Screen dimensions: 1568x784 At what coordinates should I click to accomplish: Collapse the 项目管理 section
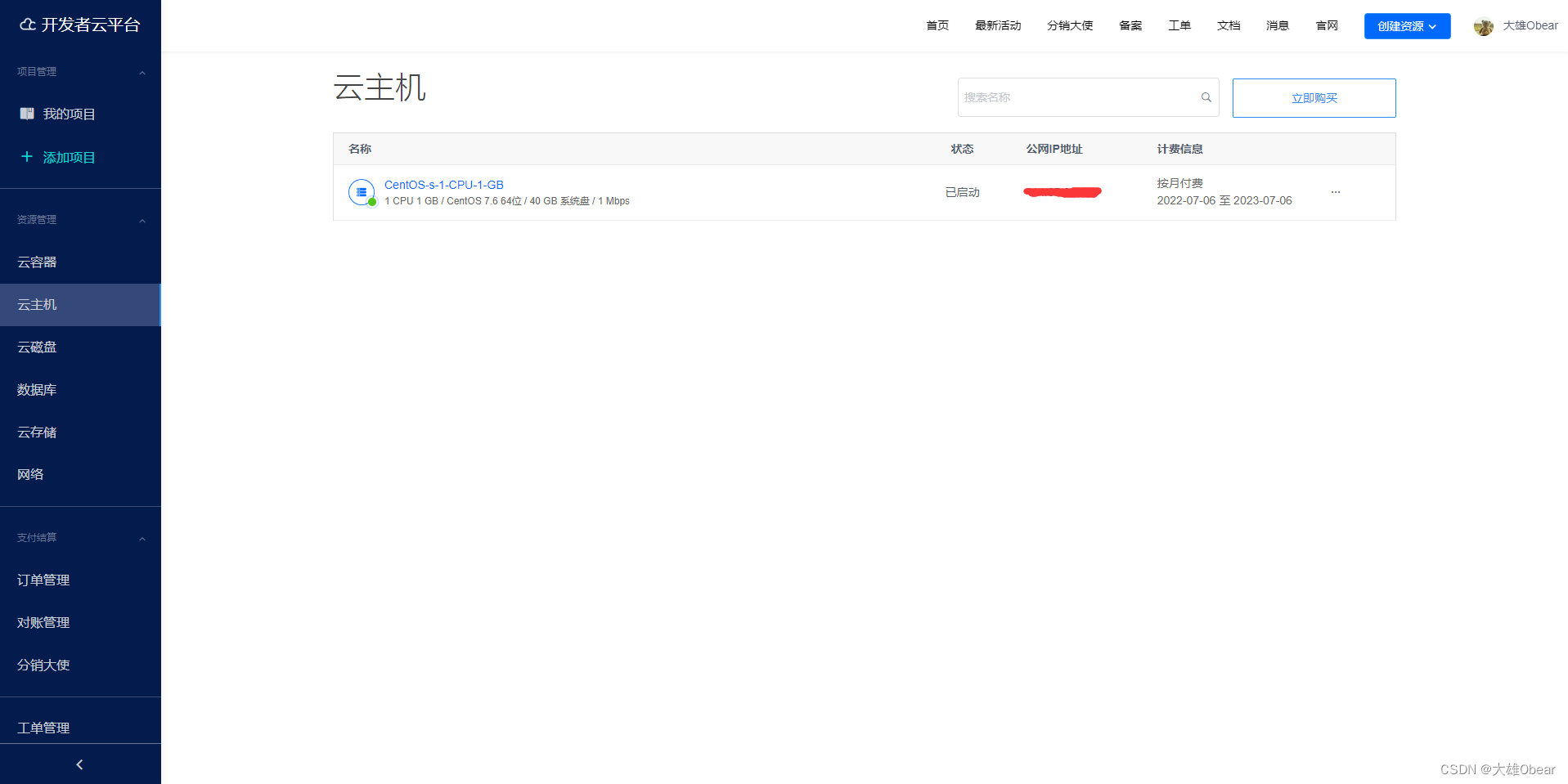pyautogui.click(x=142, y=72)
